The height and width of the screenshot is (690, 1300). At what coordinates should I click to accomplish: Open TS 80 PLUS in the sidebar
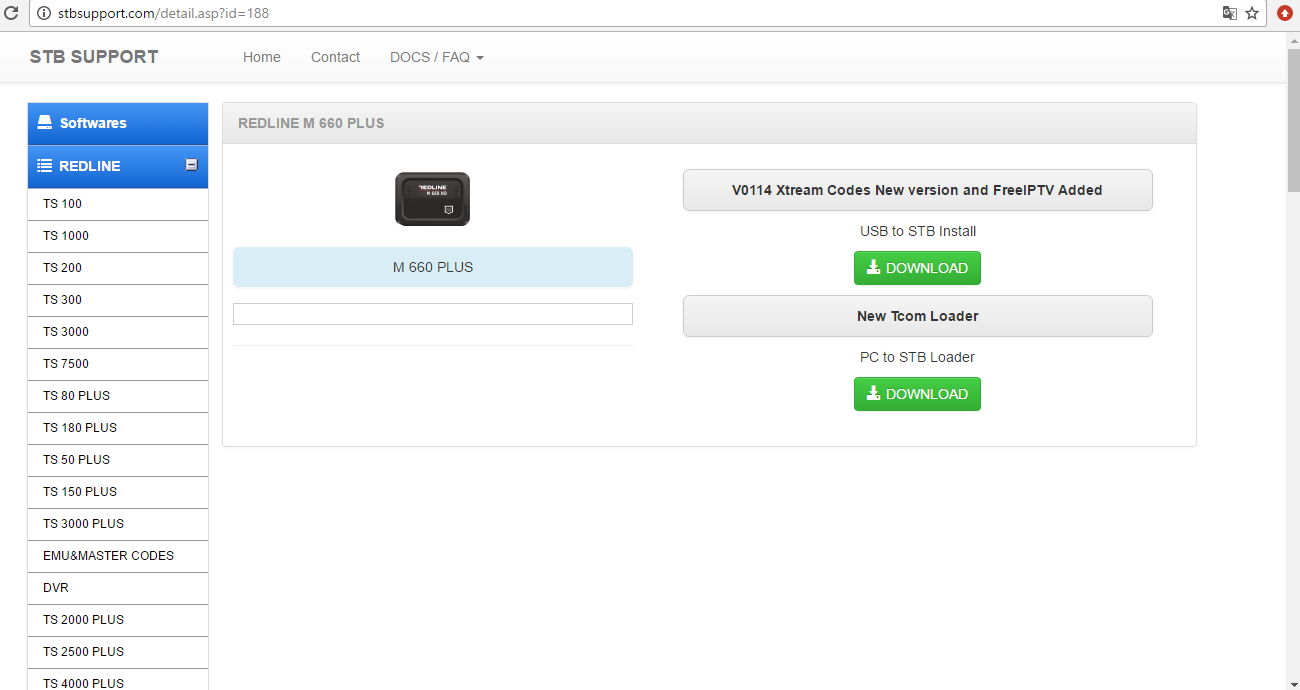[118, 396]
